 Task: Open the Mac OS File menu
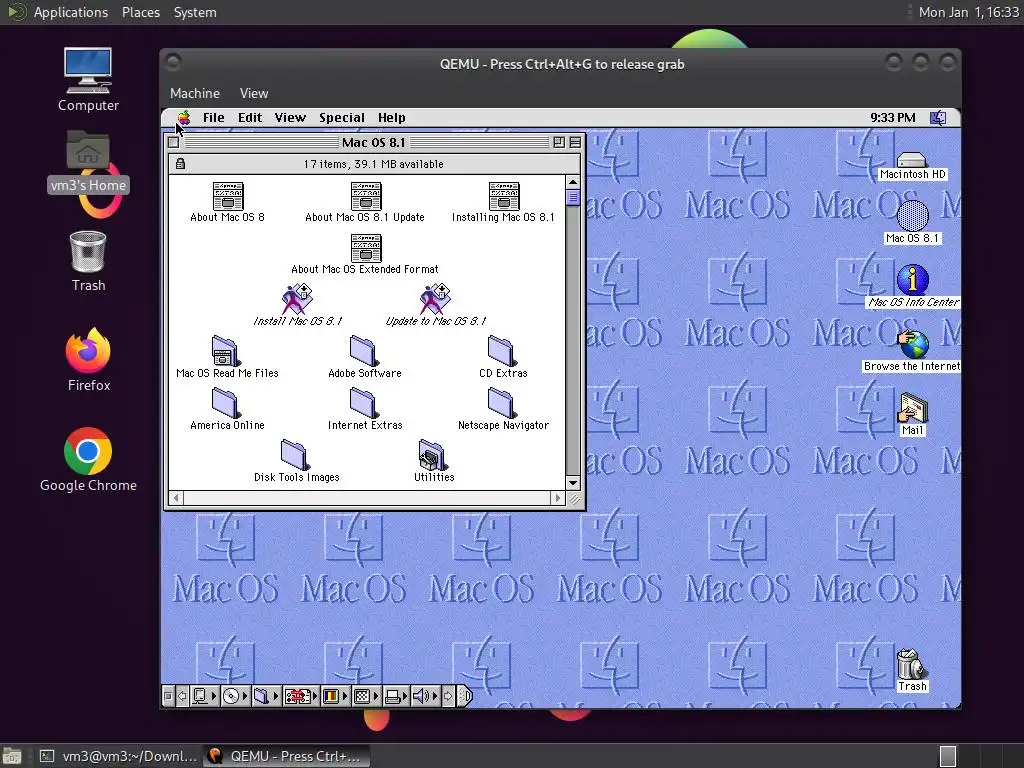214,118
